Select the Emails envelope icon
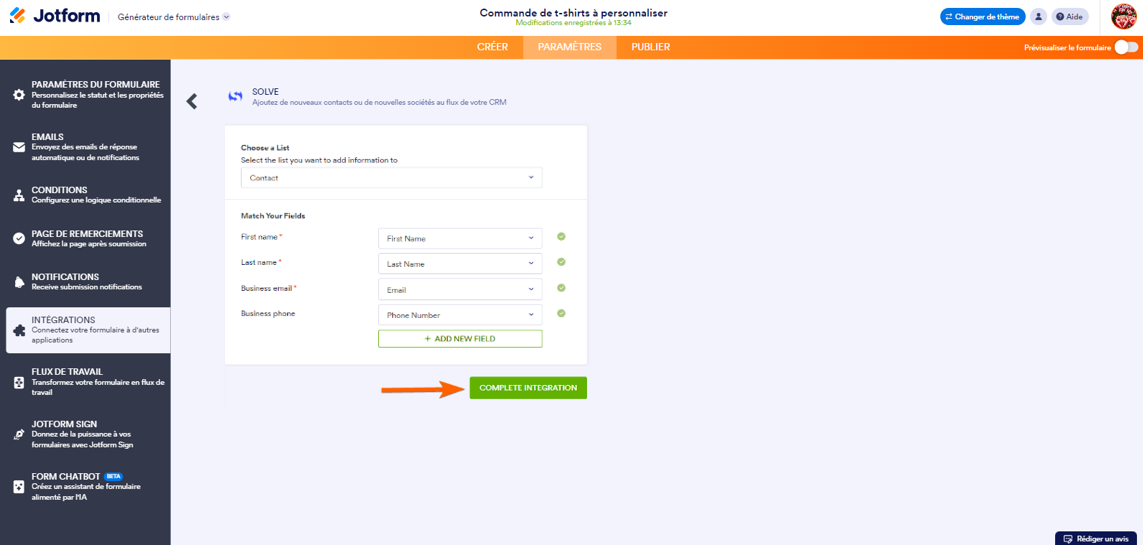 click(x=19, y=147)
